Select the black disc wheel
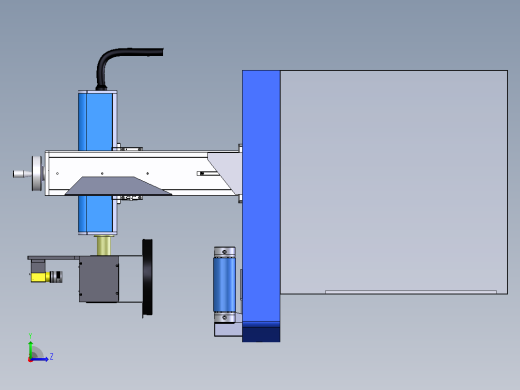Screen dimensions: 520x390 pos(147,277)
